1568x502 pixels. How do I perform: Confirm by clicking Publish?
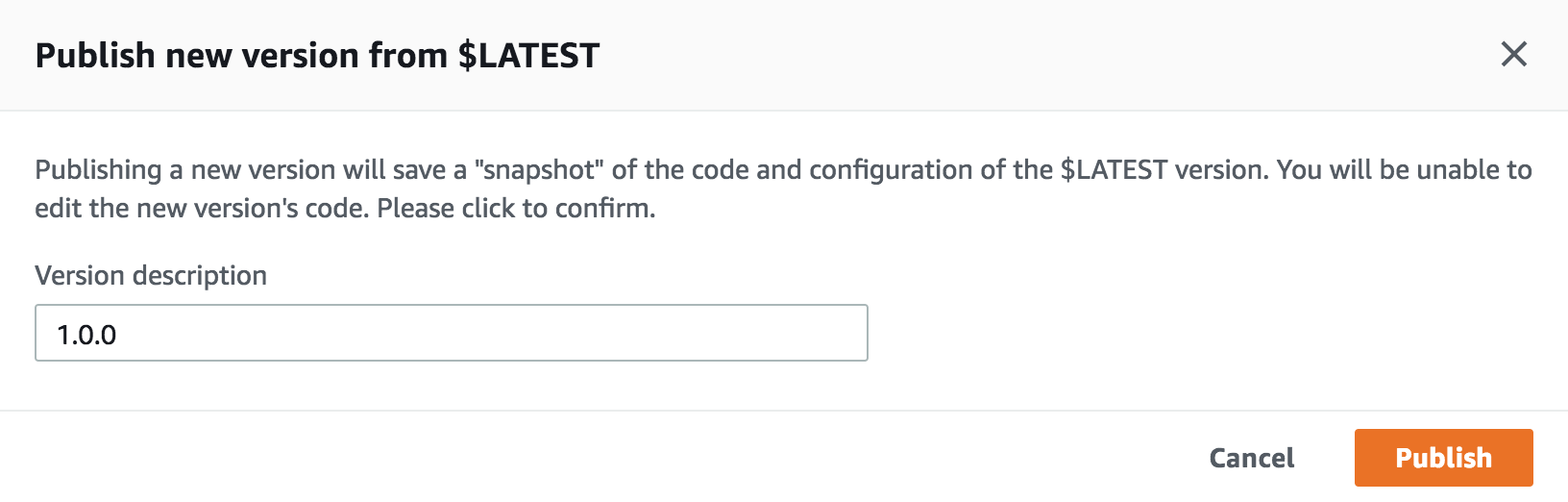click(x=1443, y=458)
